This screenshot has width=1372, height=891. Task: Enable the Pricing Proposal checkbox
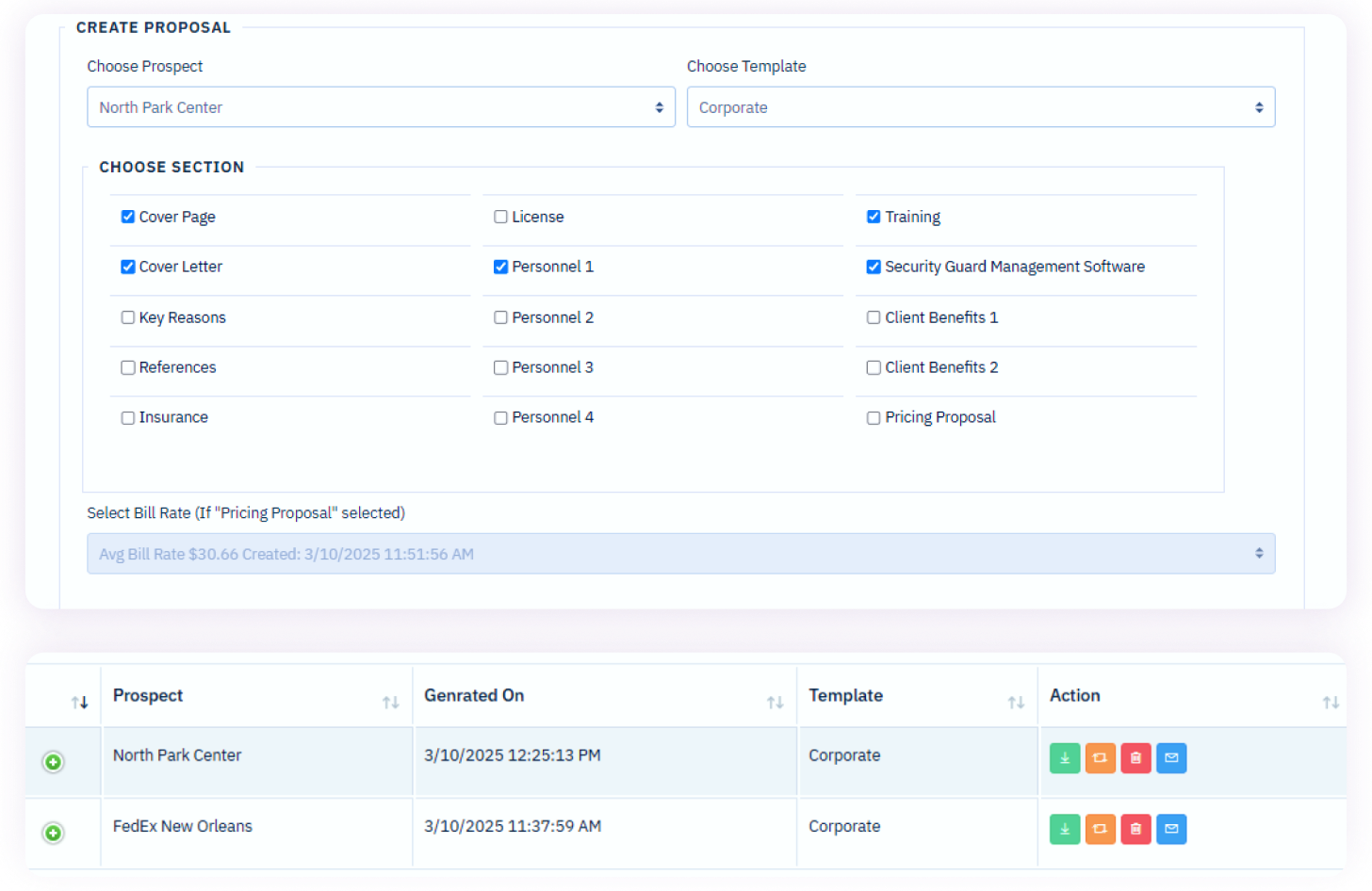point(874,418)
